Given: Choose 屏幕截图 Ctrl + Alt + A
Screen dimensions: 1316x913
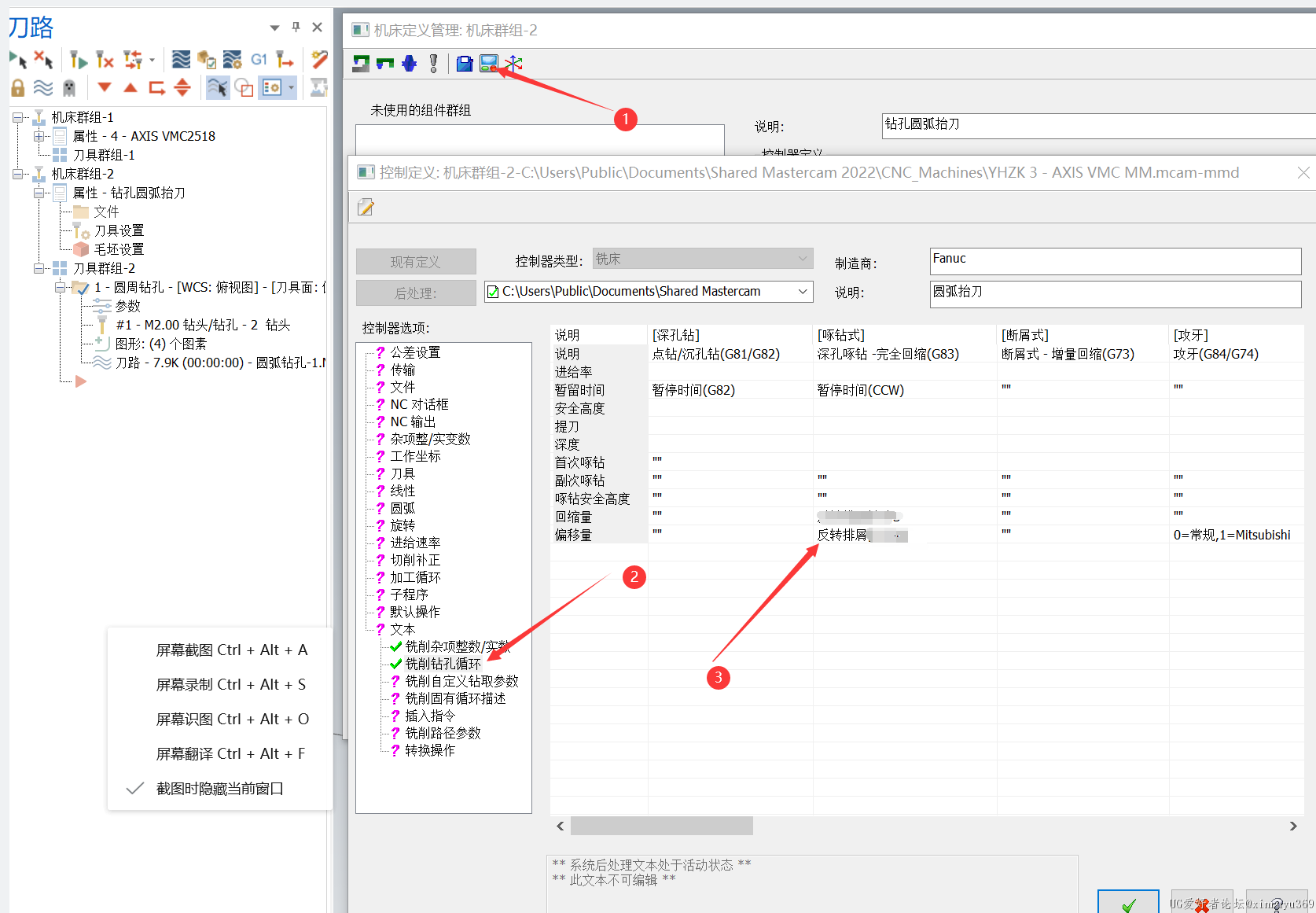Looking at the screenshot, I should click(231, 650).
